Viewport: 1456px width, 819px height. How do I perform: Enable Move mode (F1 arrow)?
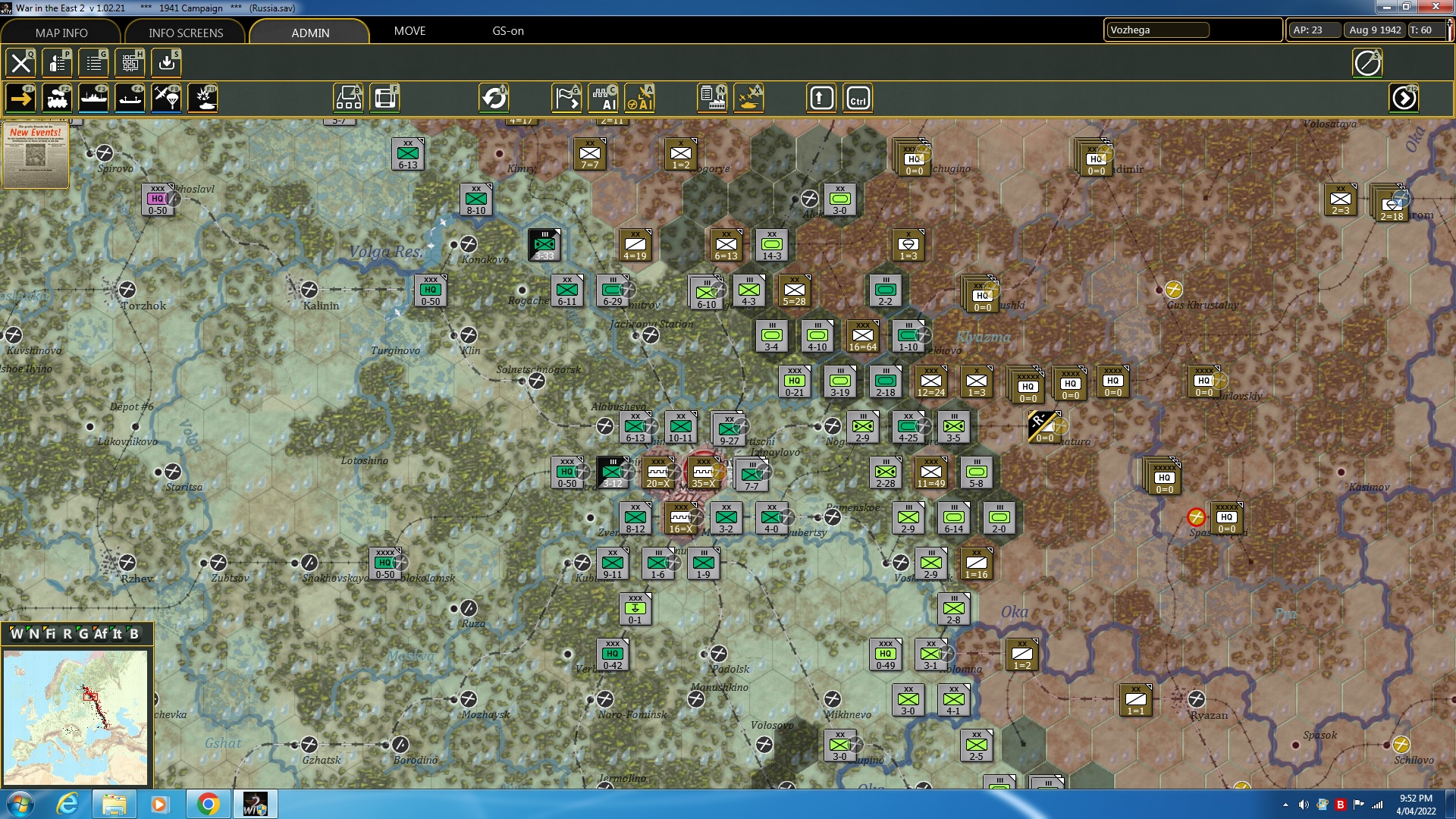20,99
